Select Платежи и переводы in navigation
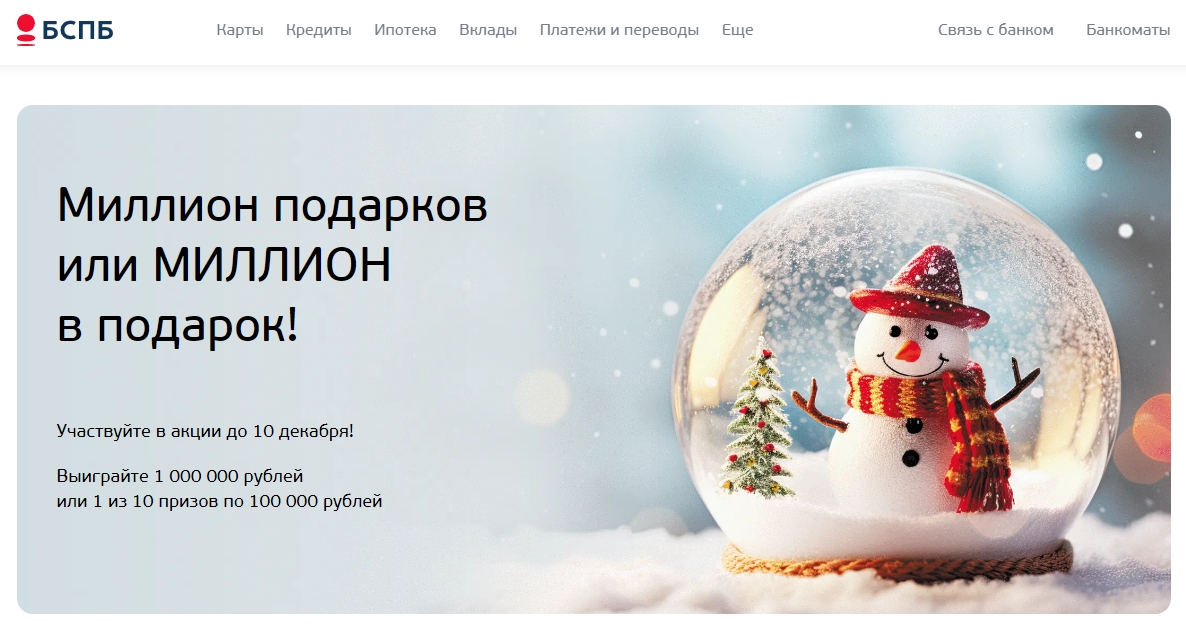 [x=619, y=30]
